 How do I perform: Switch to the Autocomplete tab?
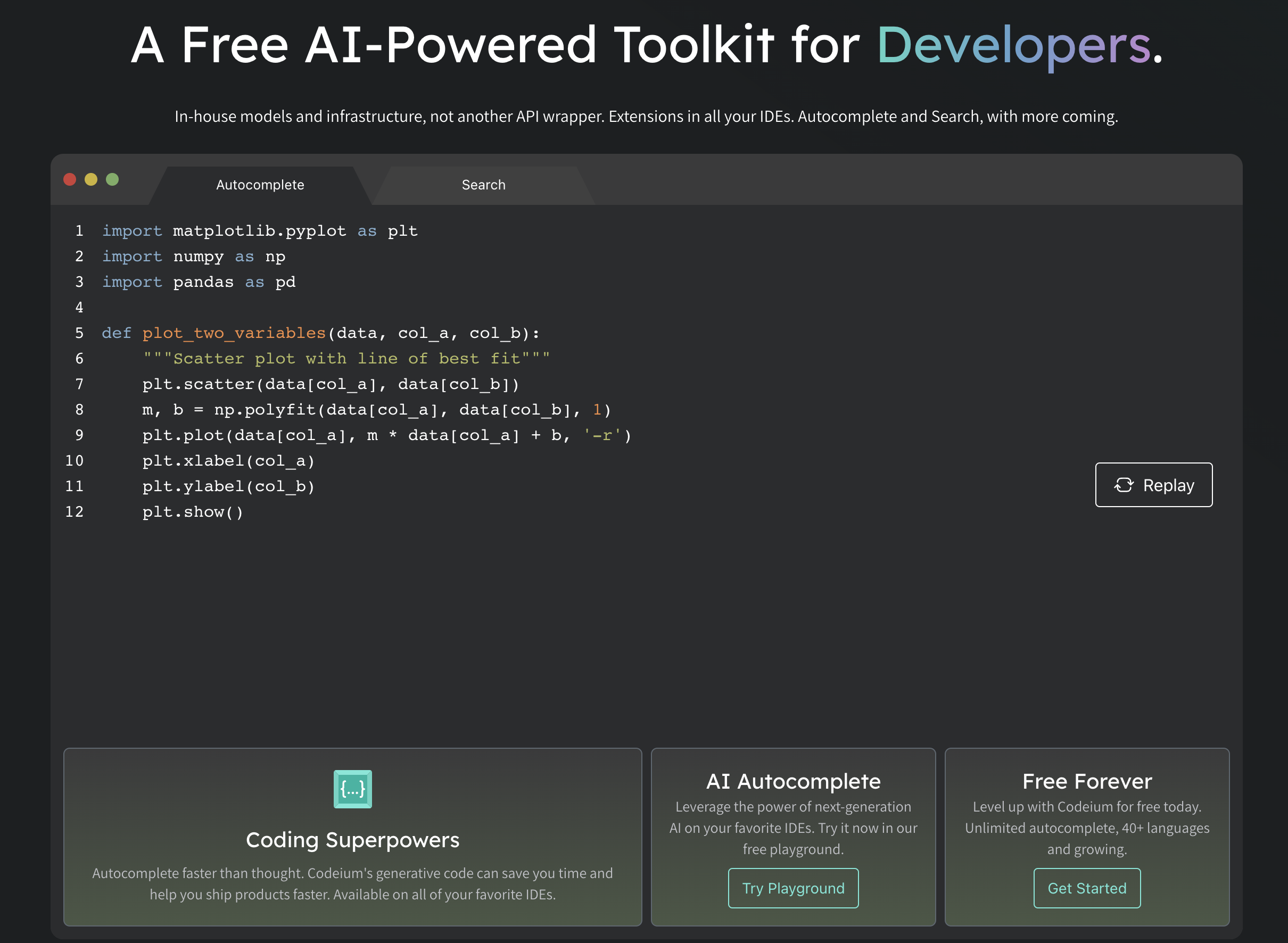[260, 185]
